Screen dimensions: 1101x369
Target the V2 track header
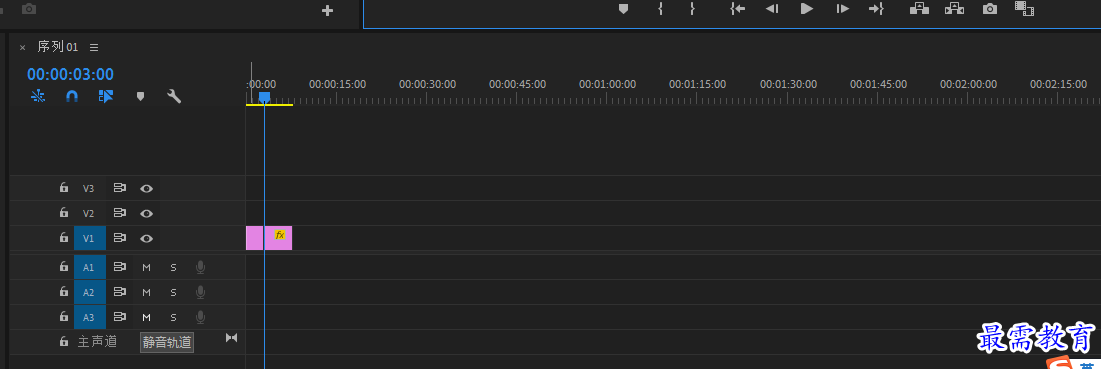[x=88, y=213]
